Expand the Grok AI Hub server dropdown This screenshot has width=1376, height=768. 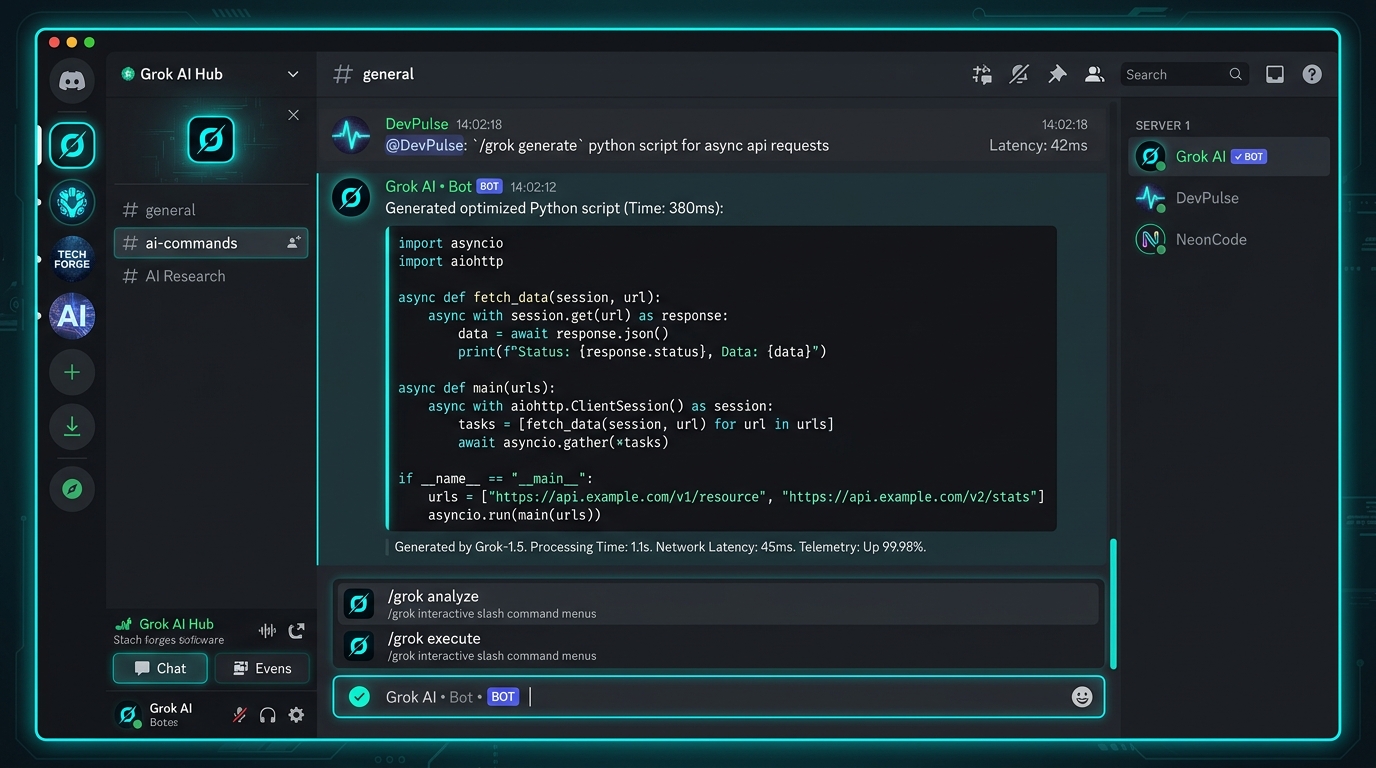(293, 74)
